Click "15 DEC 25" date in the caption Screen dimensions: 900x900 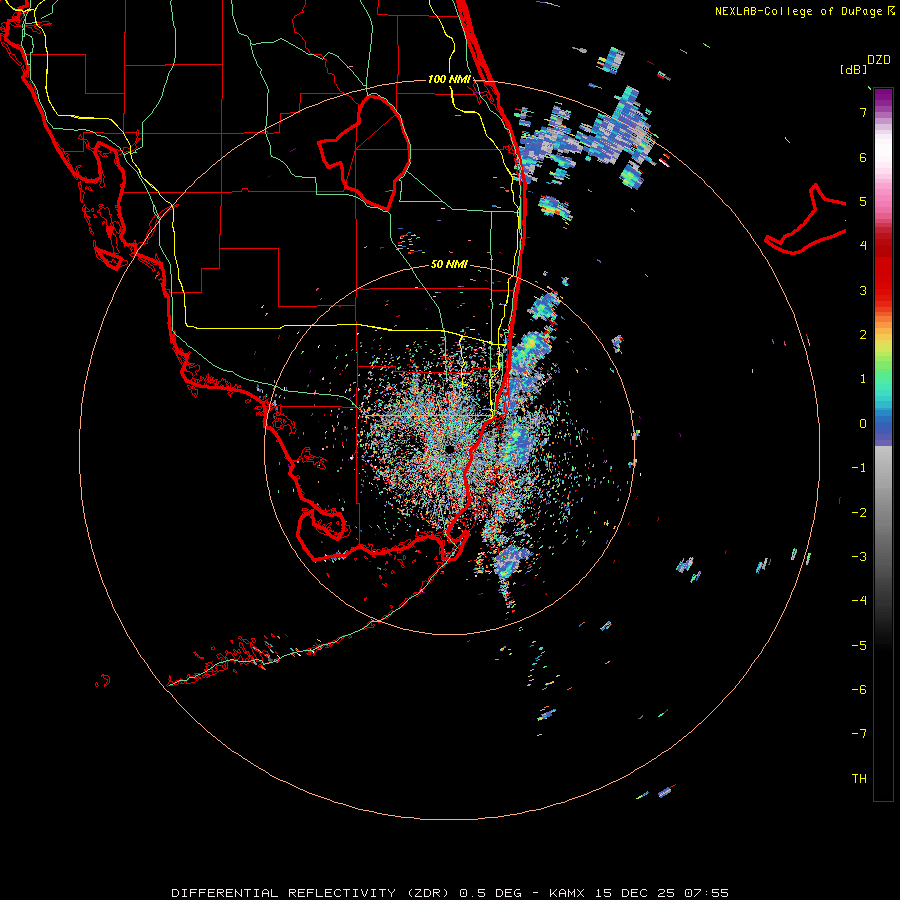(x=634, y=893)
